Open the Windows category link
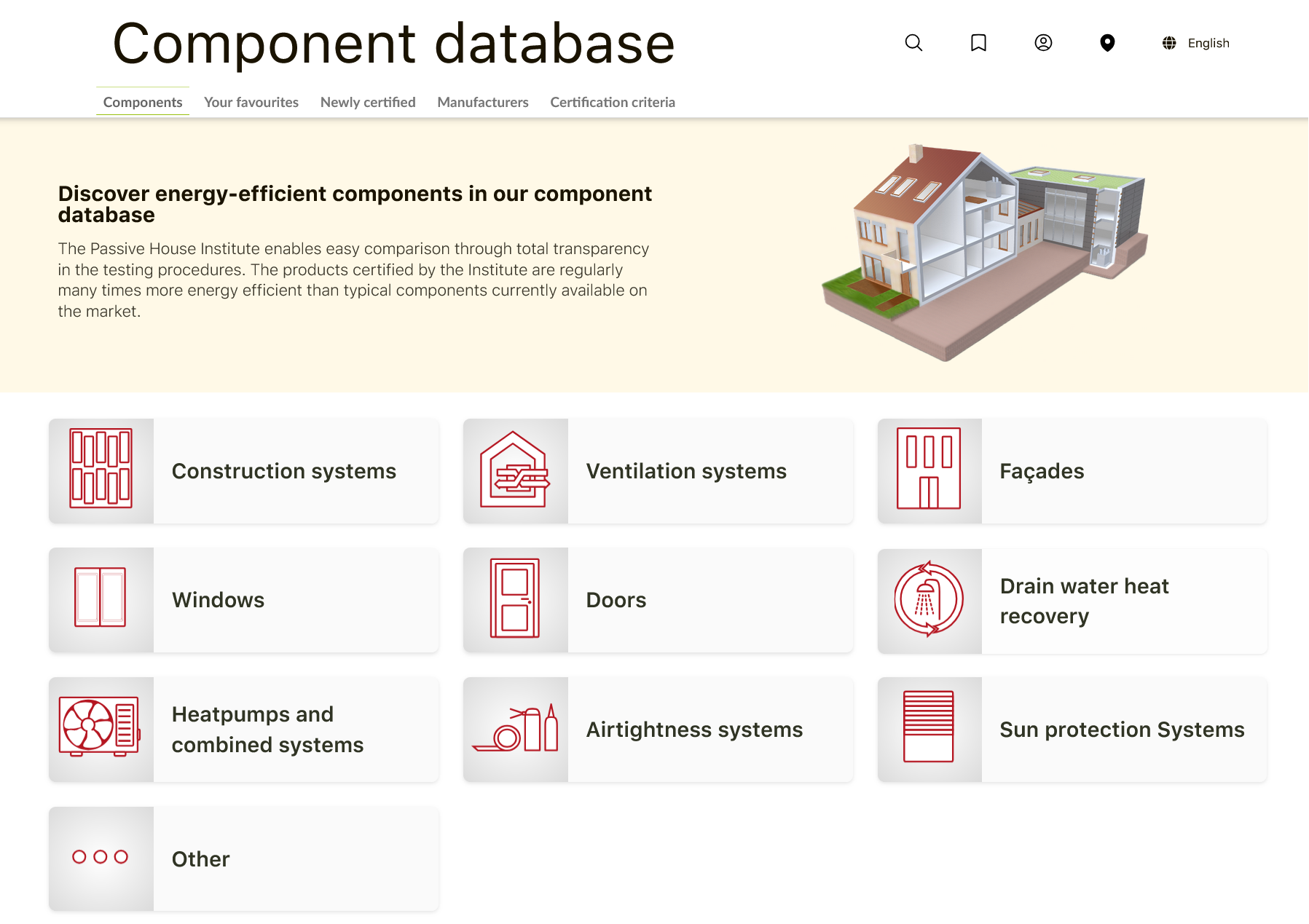The image size is (1309, 924). 218,600
